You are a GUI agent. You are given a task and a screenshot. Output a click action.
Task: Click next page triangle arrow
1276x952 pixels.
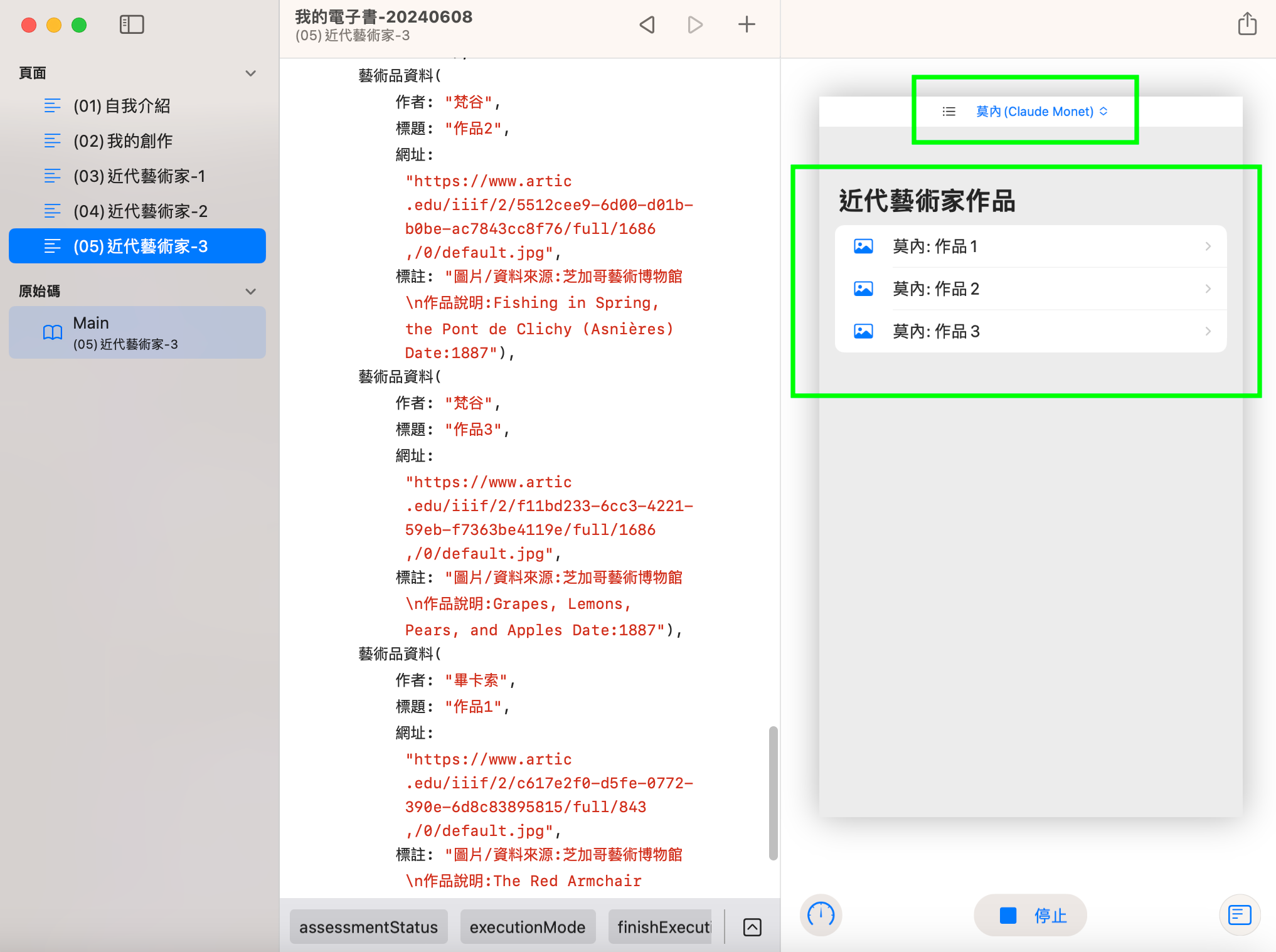pyautogui.click(x=695, y=25)
